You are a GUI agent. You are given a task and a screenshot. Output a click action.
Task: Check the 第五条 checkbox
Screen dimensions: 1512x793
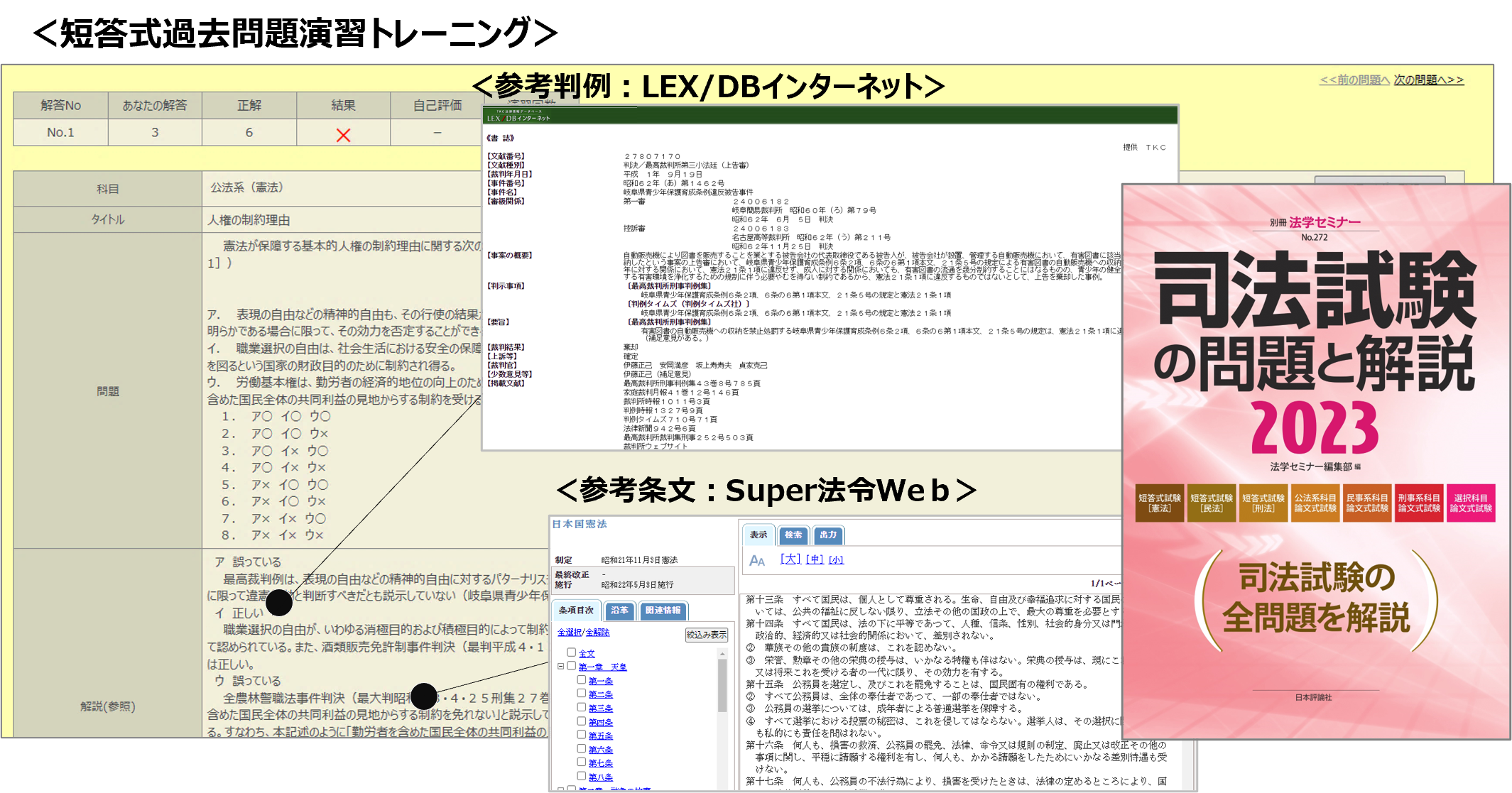(582, 735)
